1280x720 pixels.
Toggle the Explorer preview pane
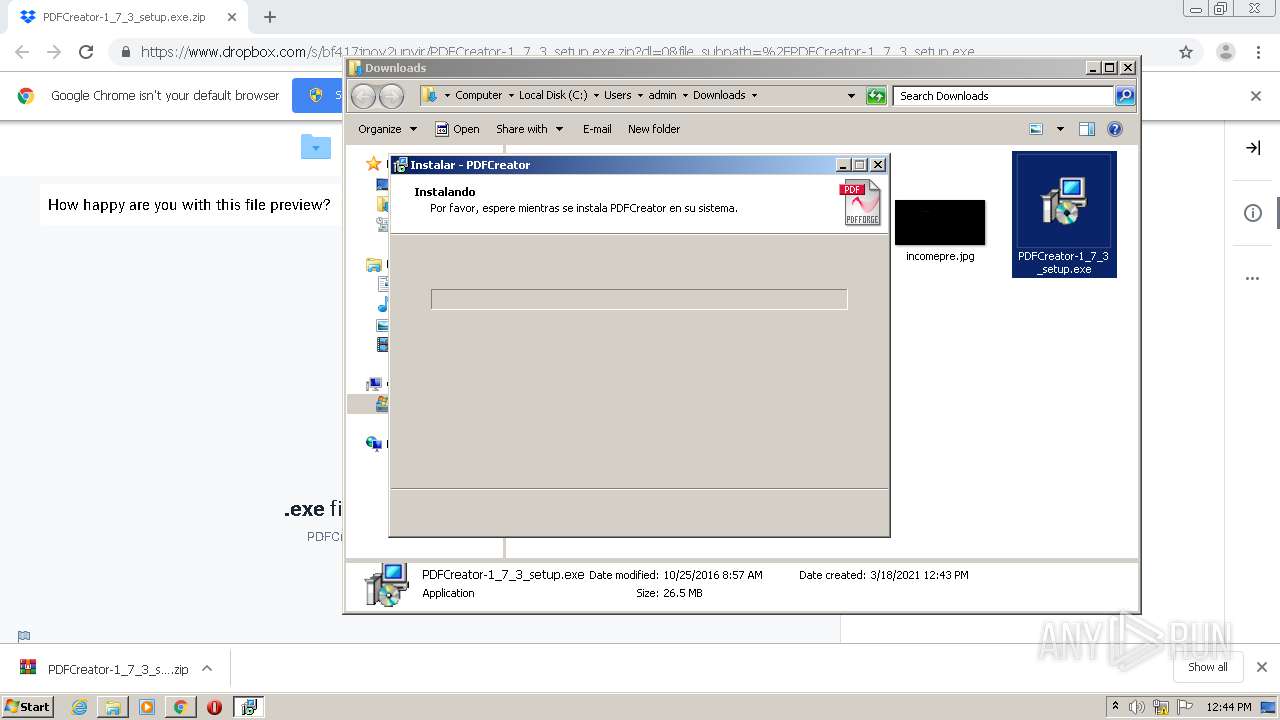(1087, 129)
